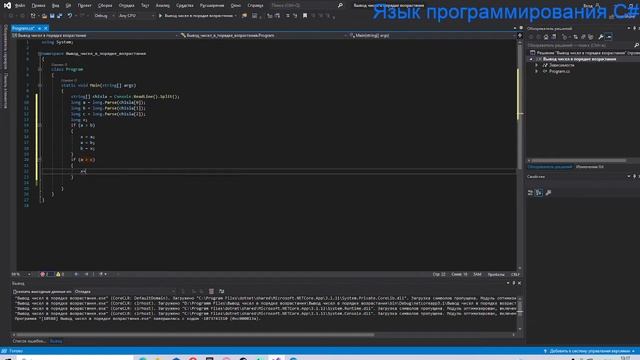
Task: Open the class navigation dropdown showing Program
Action: pyautogui.click(x=264, y=36)
